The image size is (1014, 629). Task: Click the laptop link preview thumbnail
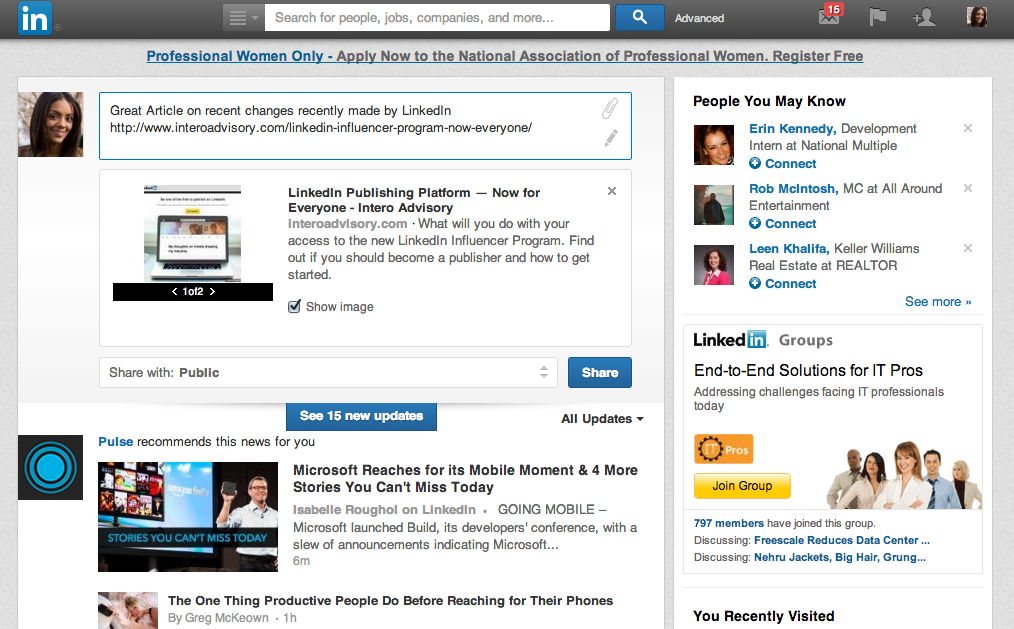pyautogui.click(x=192, y=234)
